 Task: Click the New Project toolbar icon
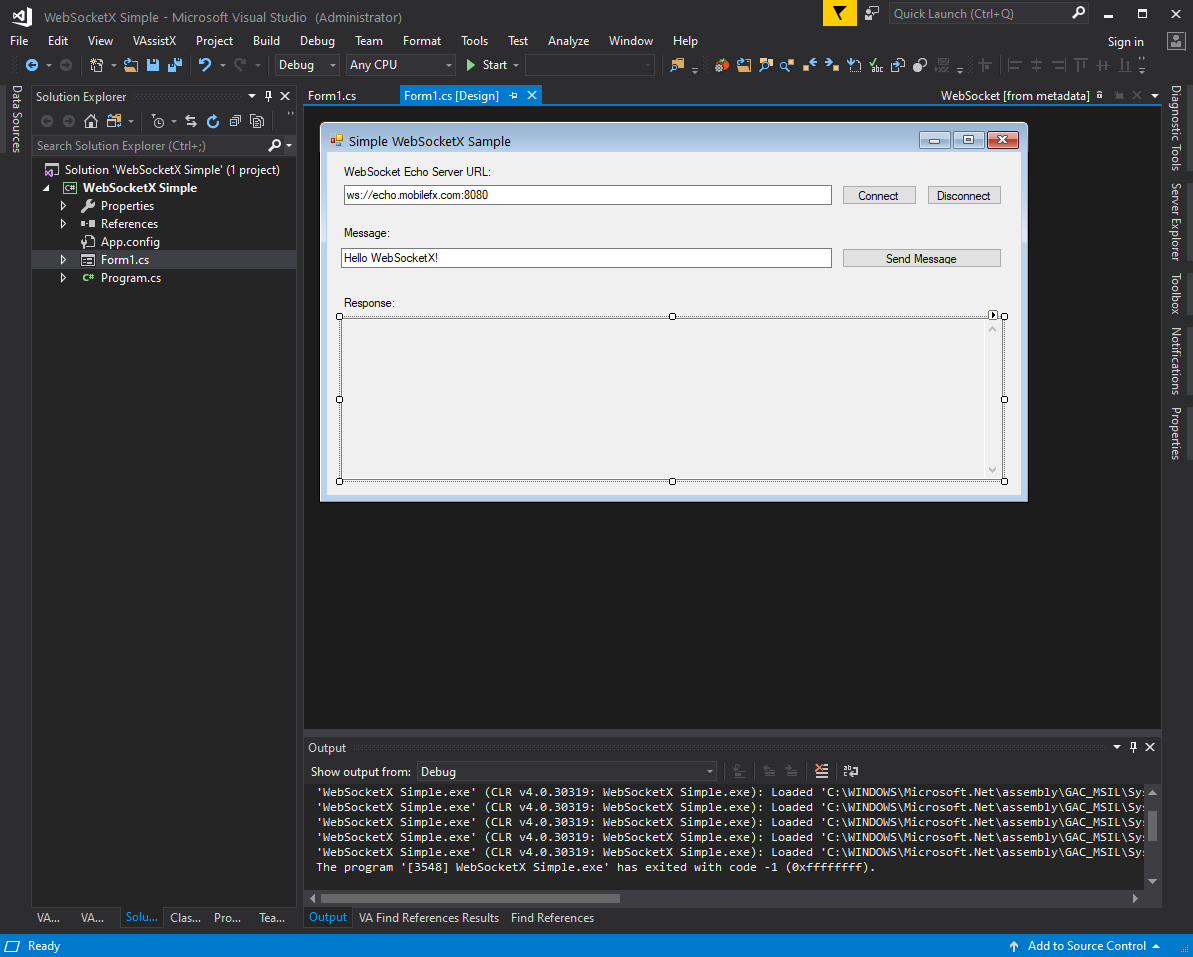point(97,65)
